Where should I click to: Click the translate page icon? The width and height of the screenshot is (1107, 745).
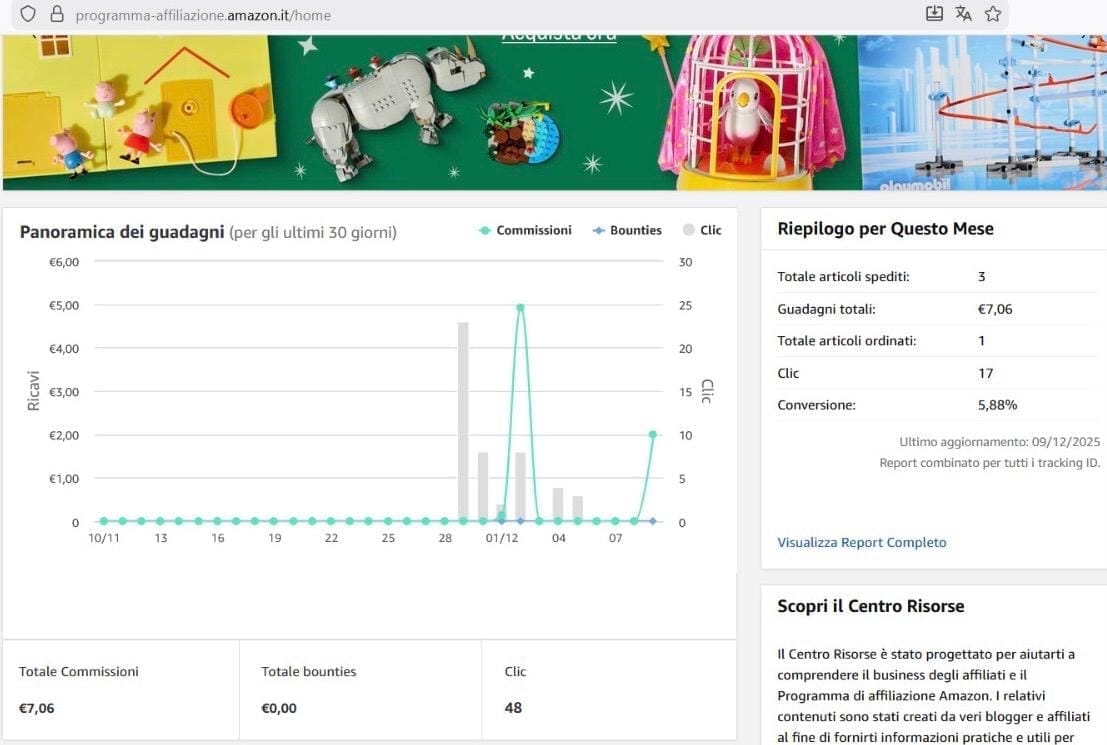(963, 14)
